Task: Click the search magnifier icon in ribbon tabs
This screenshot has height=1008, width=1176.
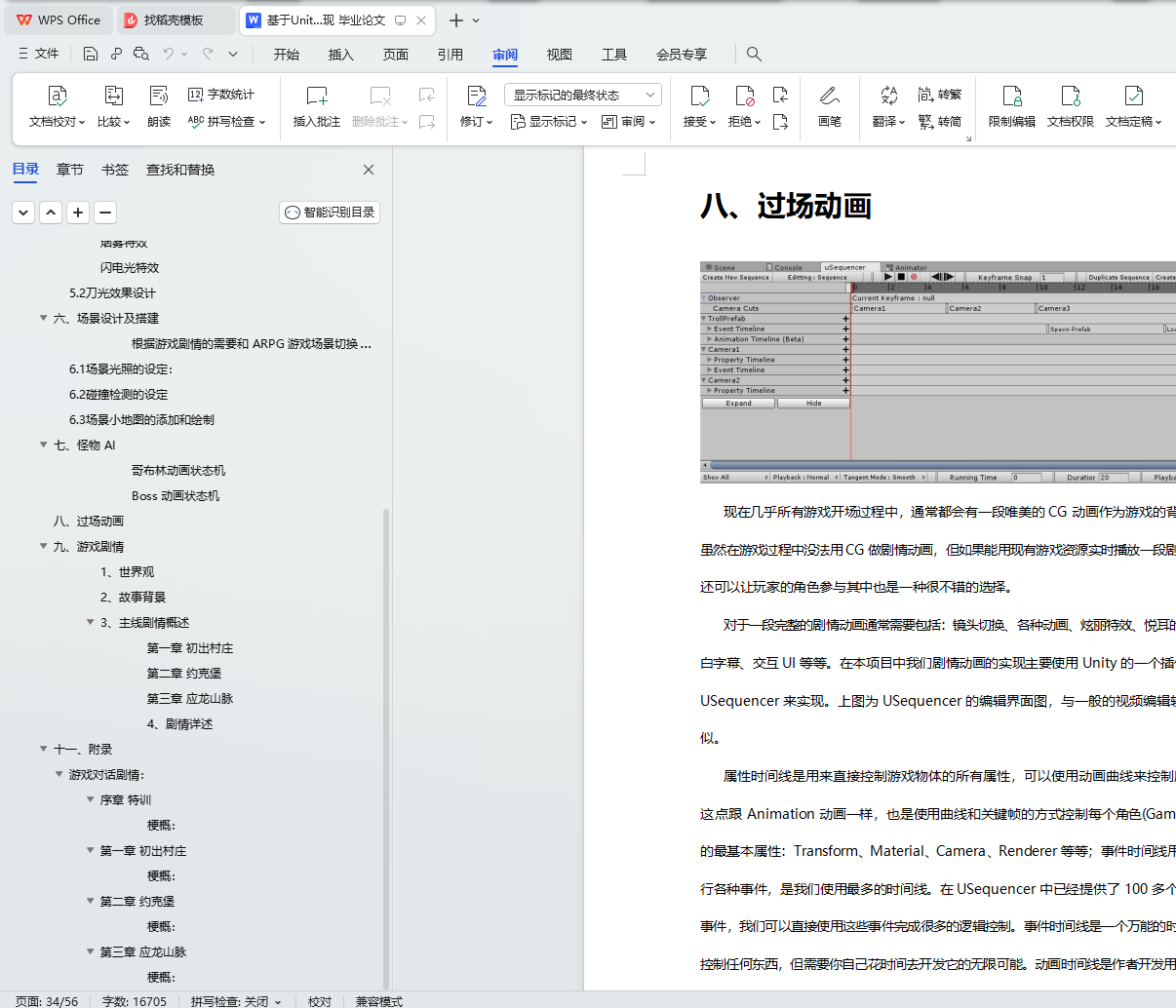Action: (754, 54)
